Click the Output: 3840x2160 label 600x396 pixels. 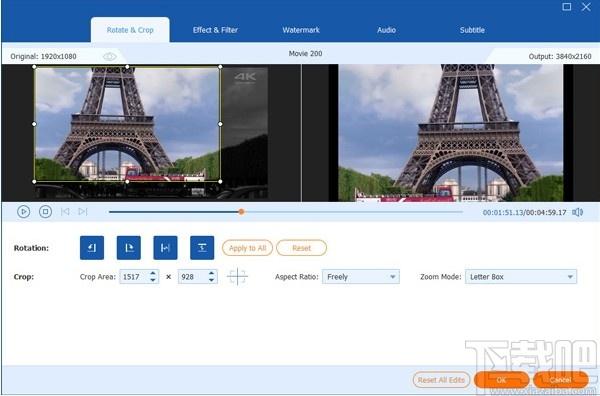click(560, 57)
